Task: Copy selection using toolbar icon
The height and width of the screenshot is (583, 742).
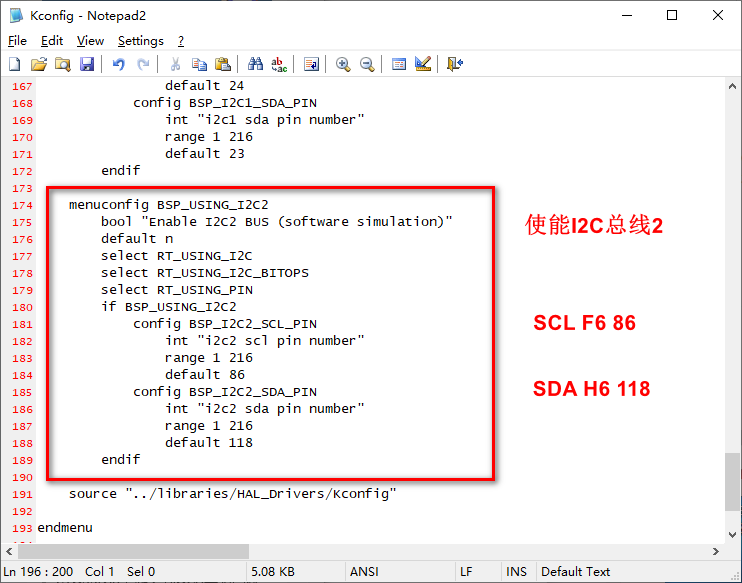Action: point(199,64)
